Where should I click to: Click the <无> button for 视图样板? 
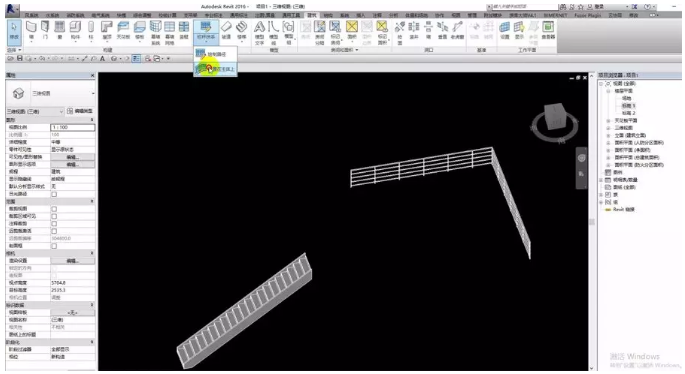(x=73, y=313)
